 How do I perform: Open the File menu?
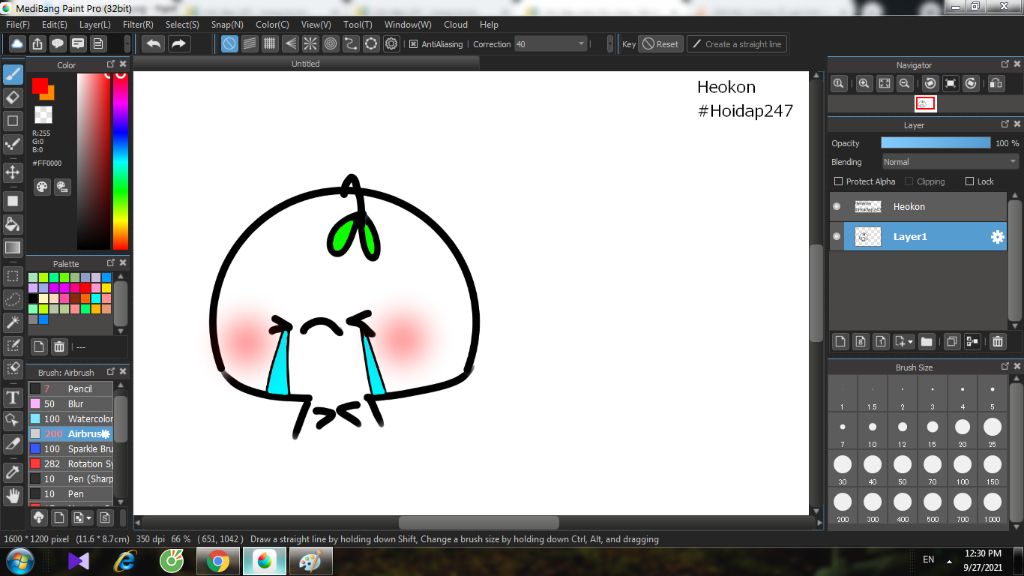point(18,25)
